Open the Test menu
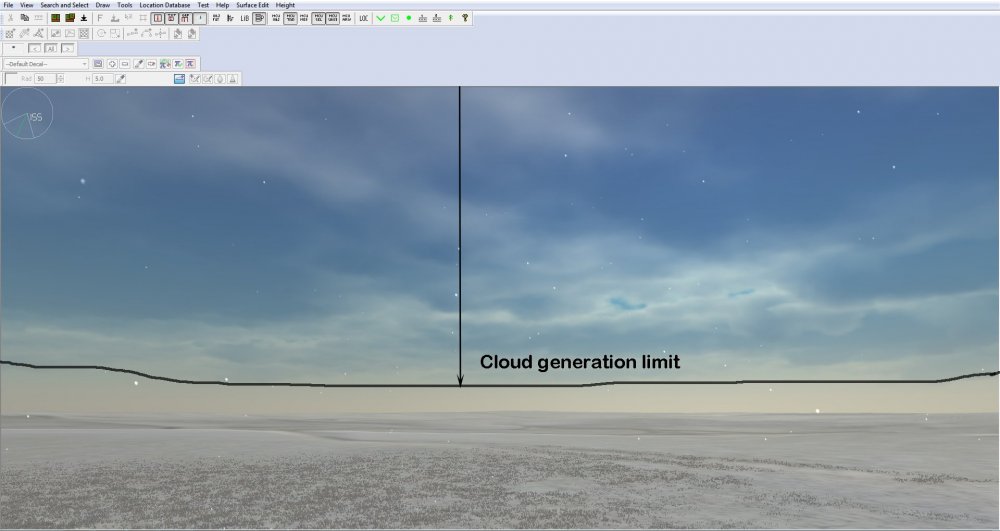The image size is (1000, 531). click(203, 4)
